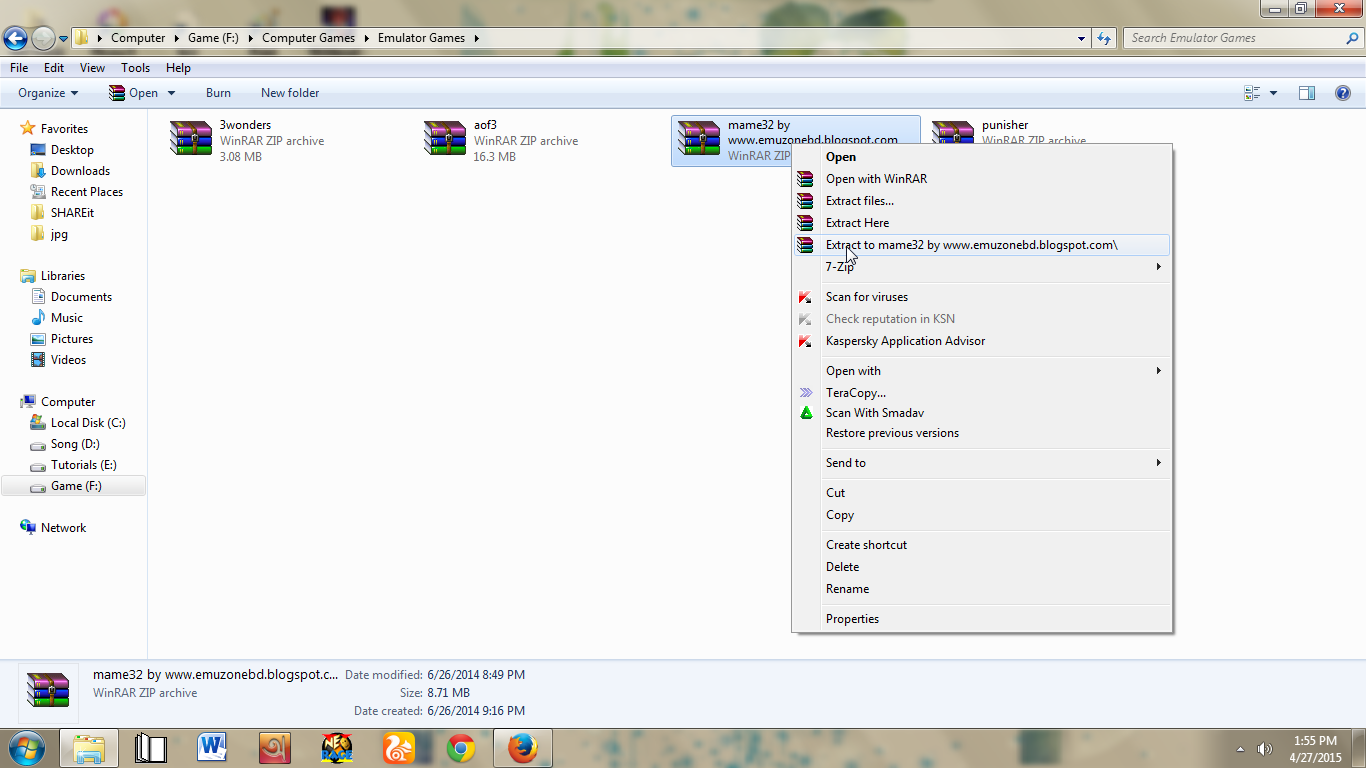This screenshot has height=768, width=1366.
Task: Toggle the preview pane button
Action: pyautogui.click(x=1307, y=93)
